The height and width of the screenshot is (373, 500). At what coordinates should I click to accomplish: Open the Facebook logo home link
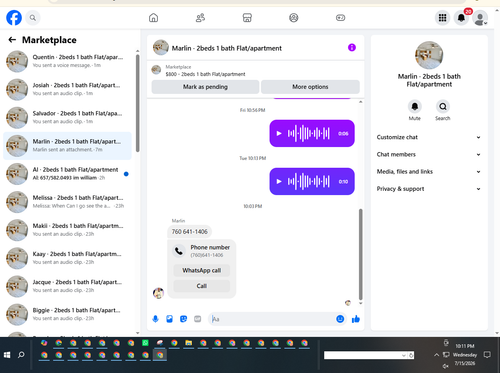[14, 18]
